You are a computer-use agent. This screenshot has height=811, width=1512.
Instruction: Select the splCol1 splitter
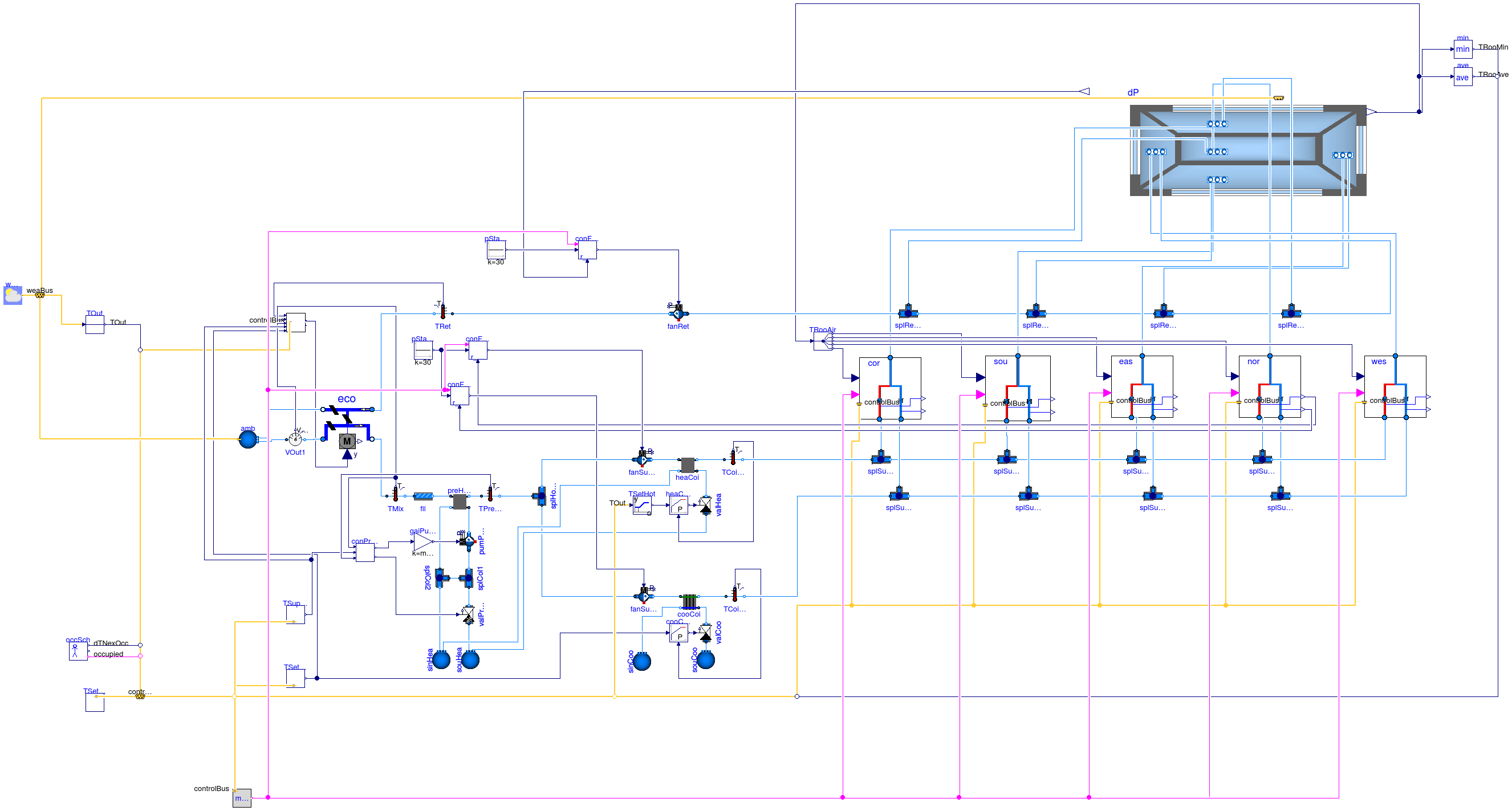click(x=466, y=578)
